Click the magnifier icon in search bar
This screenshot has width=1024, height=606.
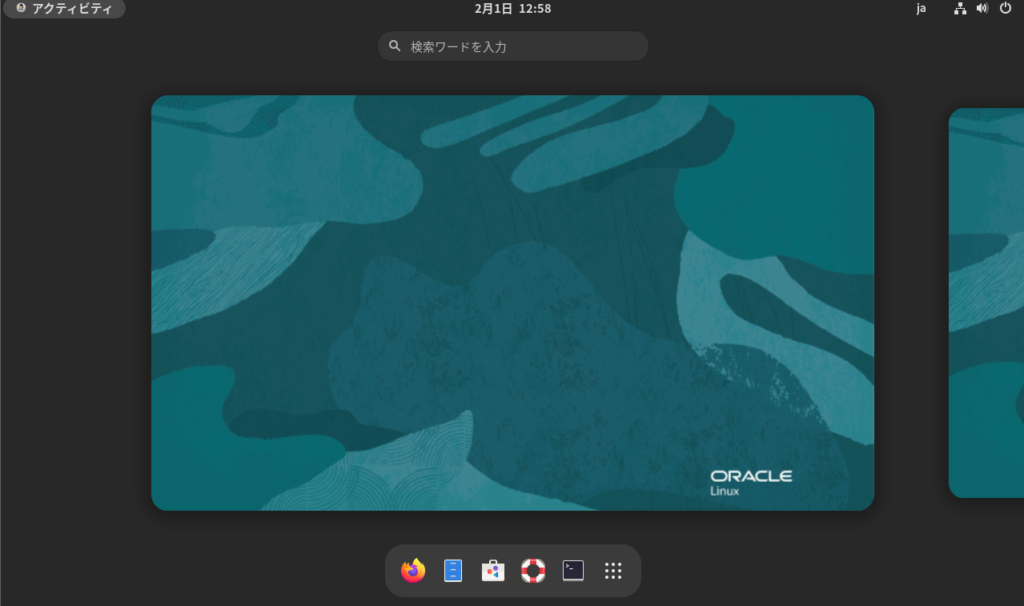[x=395, y=46]
